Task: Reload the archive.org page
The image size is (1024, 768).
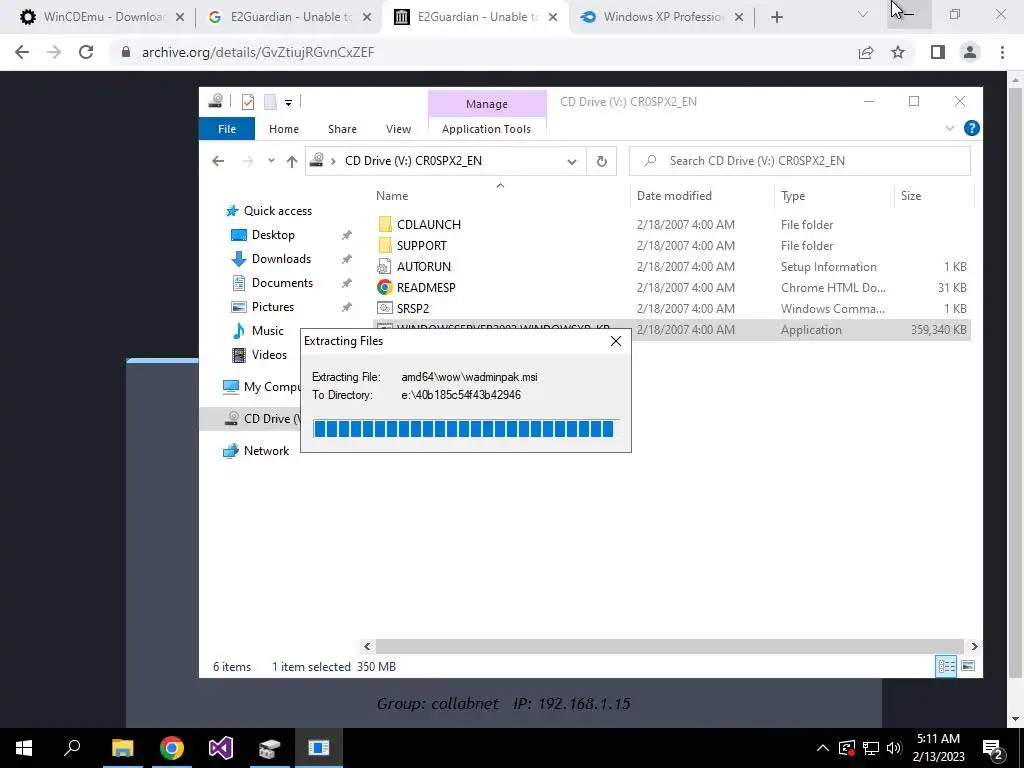Action: (x=86, y=52)
